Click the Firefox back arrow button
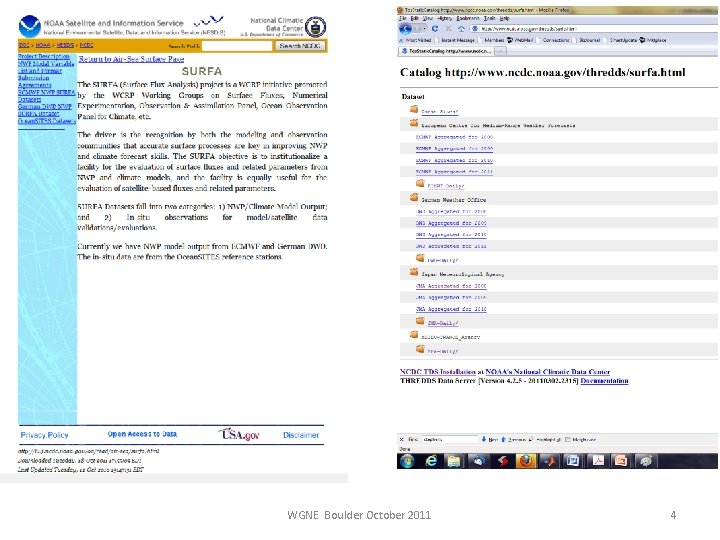This screenshot has height=540, width=720. pos(405,28)
